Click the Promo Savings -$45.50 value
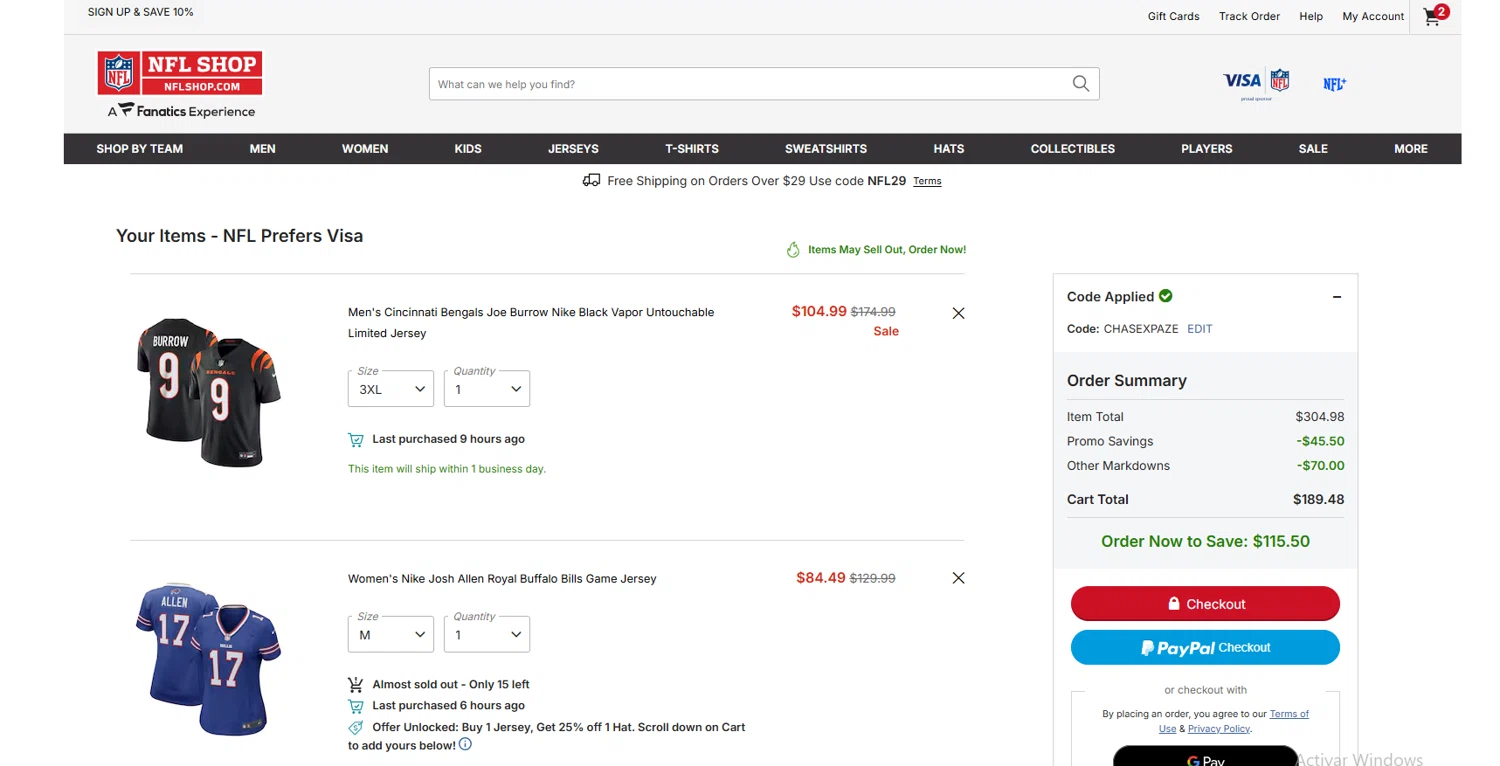1500x766 pixels. [1320, 441]
